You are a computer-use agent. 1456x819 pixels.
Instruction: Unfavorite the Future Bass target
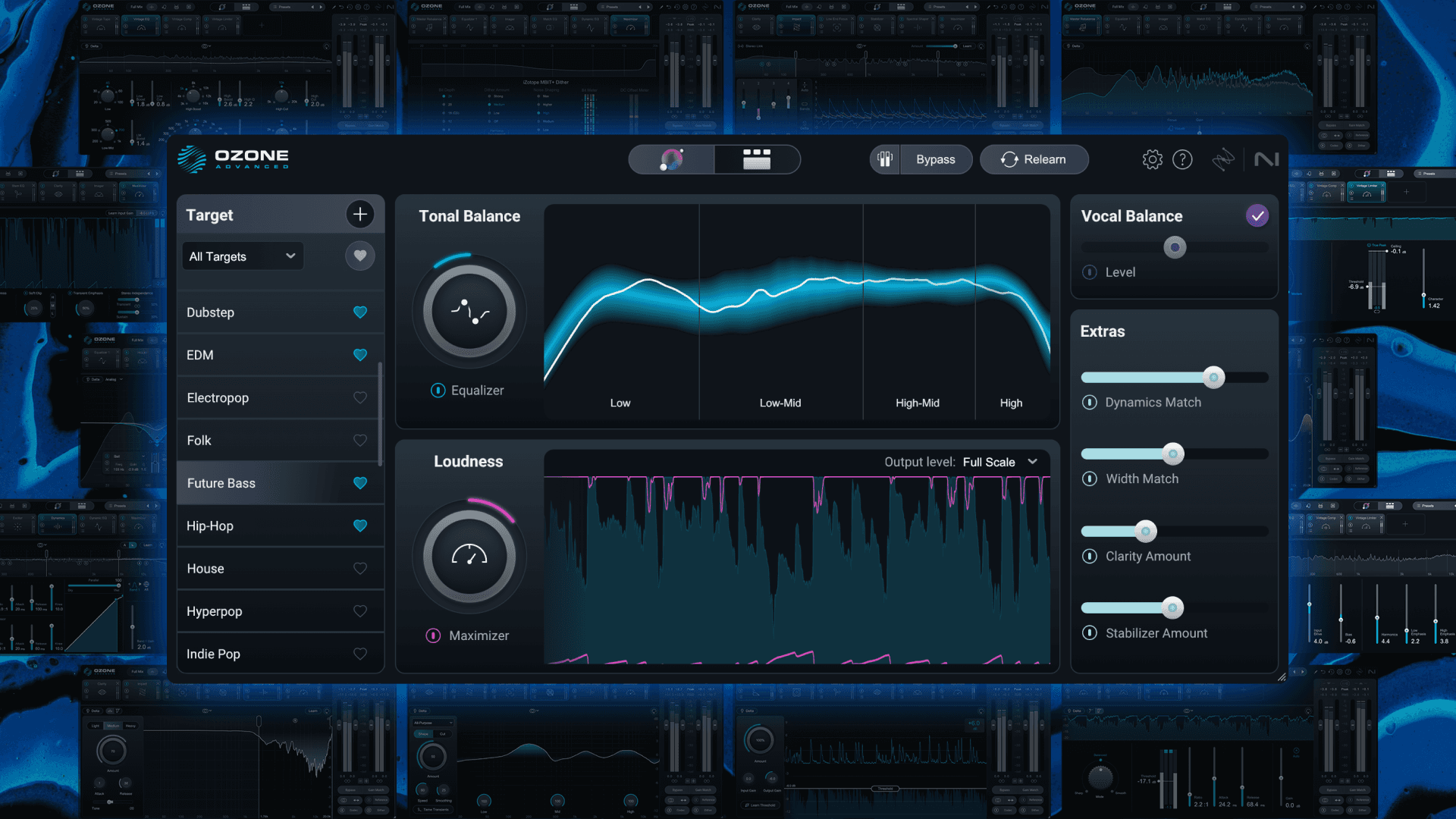[x=360, y=483]
